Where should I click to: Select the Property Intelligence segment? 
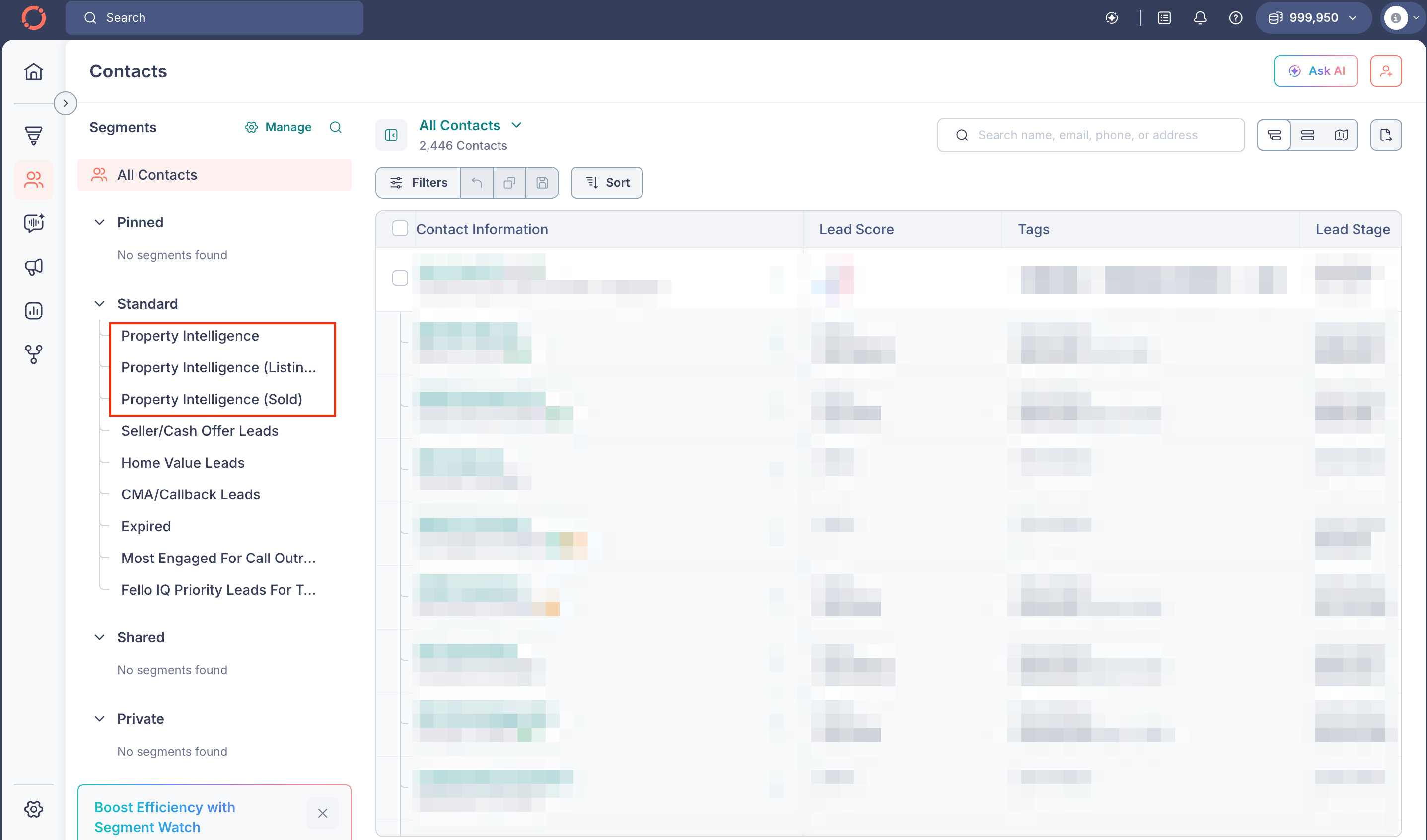tap(190, 336)
